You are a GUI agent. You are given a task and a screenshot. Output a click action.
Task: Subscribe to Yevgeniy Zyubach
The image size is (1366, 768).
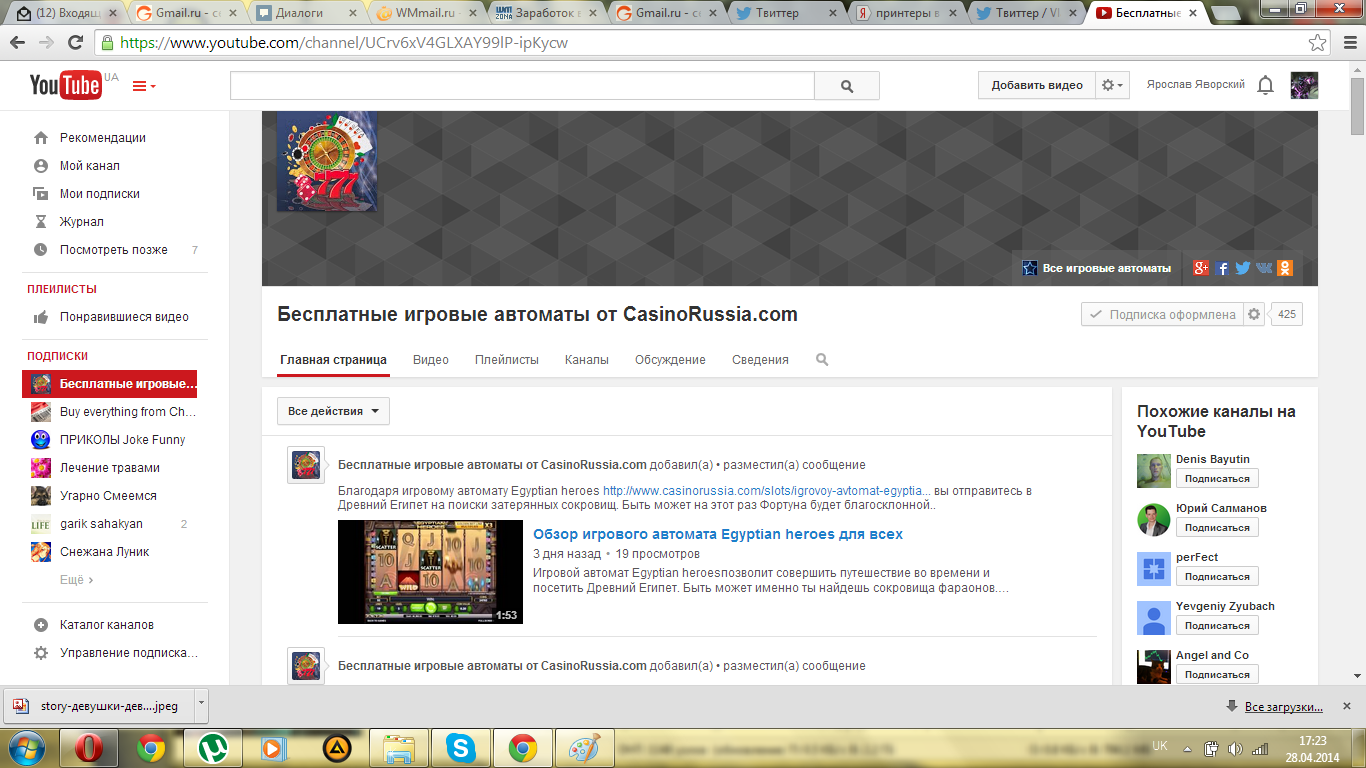(x=1217, y=625)
